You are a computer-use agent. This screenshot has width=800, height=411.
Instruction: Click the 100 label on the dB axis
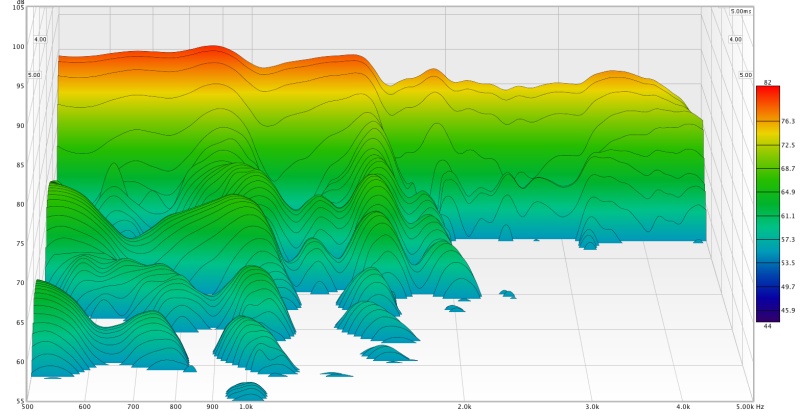pyautogui.click(x=18, y=47)
